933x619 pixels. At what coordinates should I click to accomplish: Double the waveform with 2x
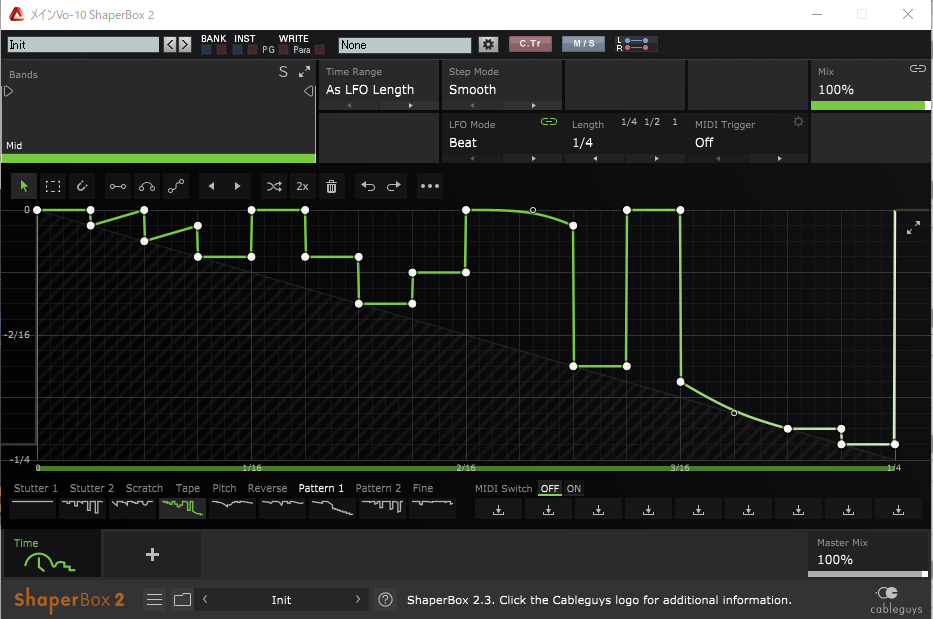point(302,186)
